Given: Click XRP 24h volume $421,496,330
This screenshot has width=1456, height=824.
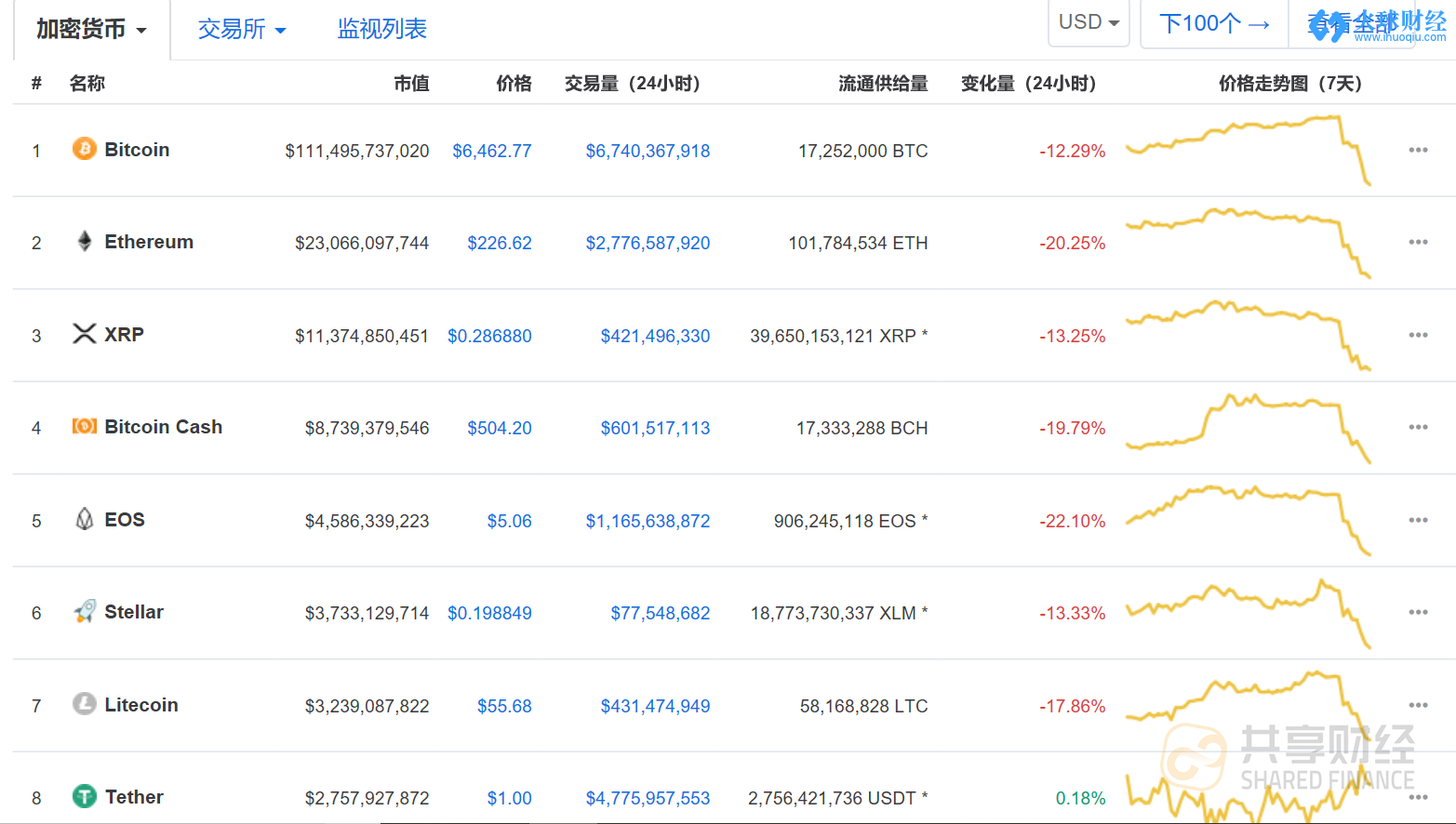Looking at the screenshot, I should pos(655,336).
